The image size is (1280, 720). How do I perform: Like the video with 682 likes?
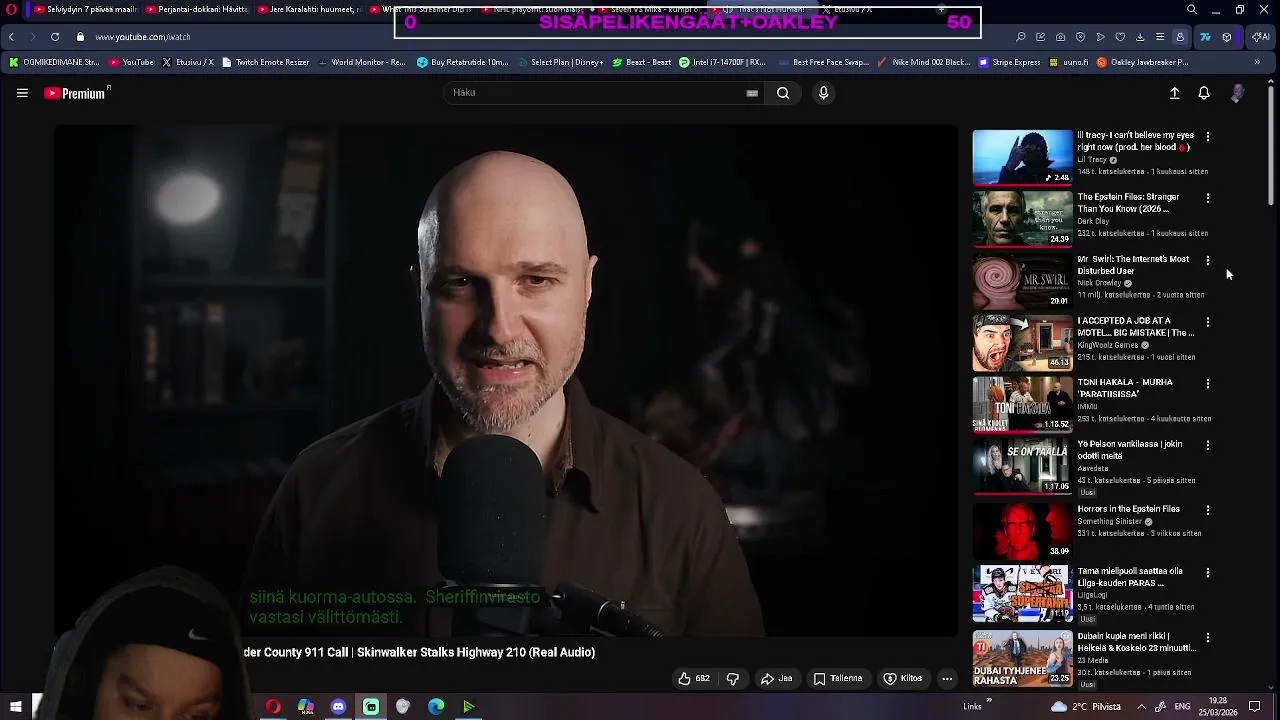pyautogui.click(x=693, y=678)
